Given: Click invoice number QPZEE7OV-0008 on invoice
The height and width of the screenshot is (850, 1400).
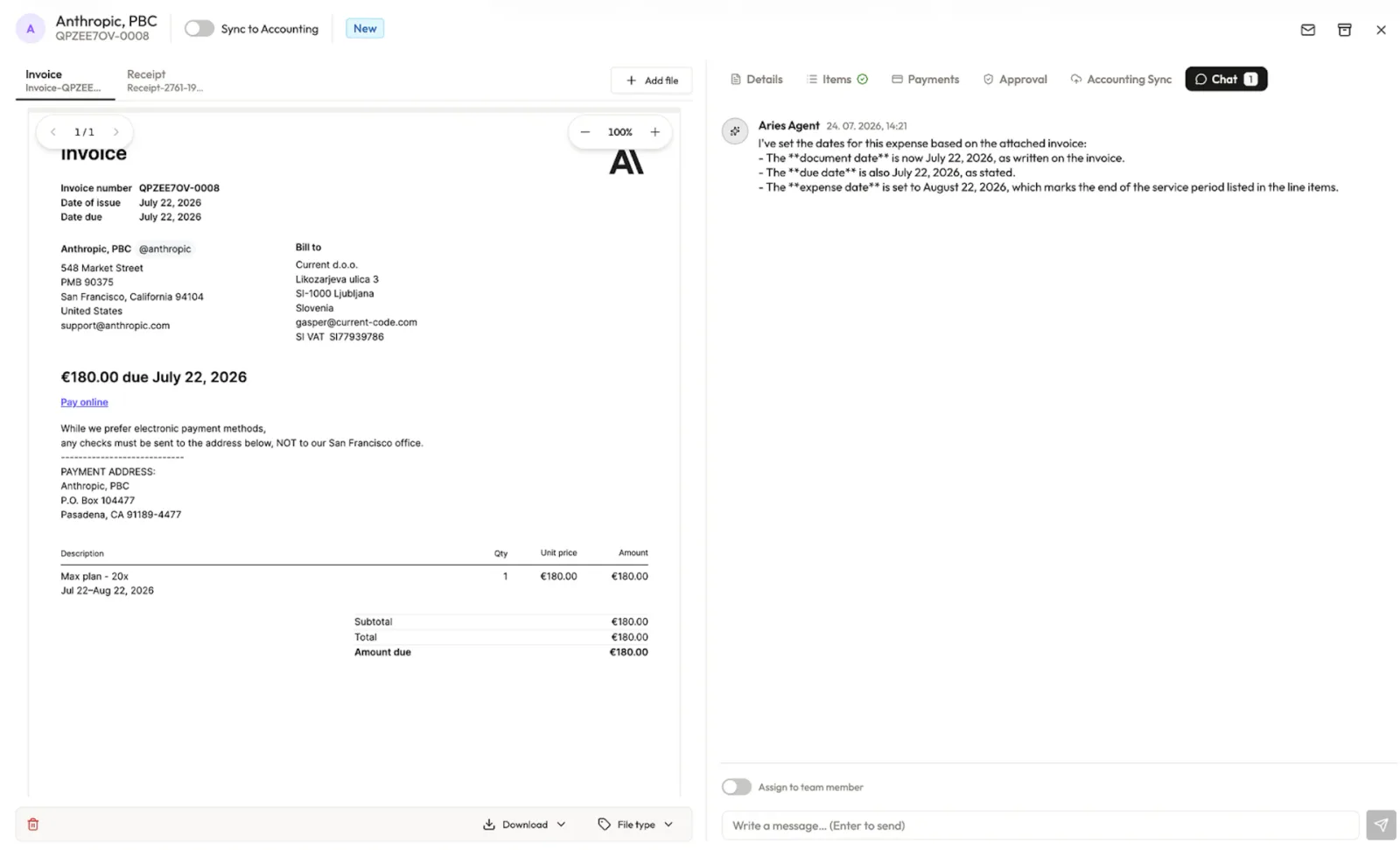Looking at the screenshot, I should (179, 188).
